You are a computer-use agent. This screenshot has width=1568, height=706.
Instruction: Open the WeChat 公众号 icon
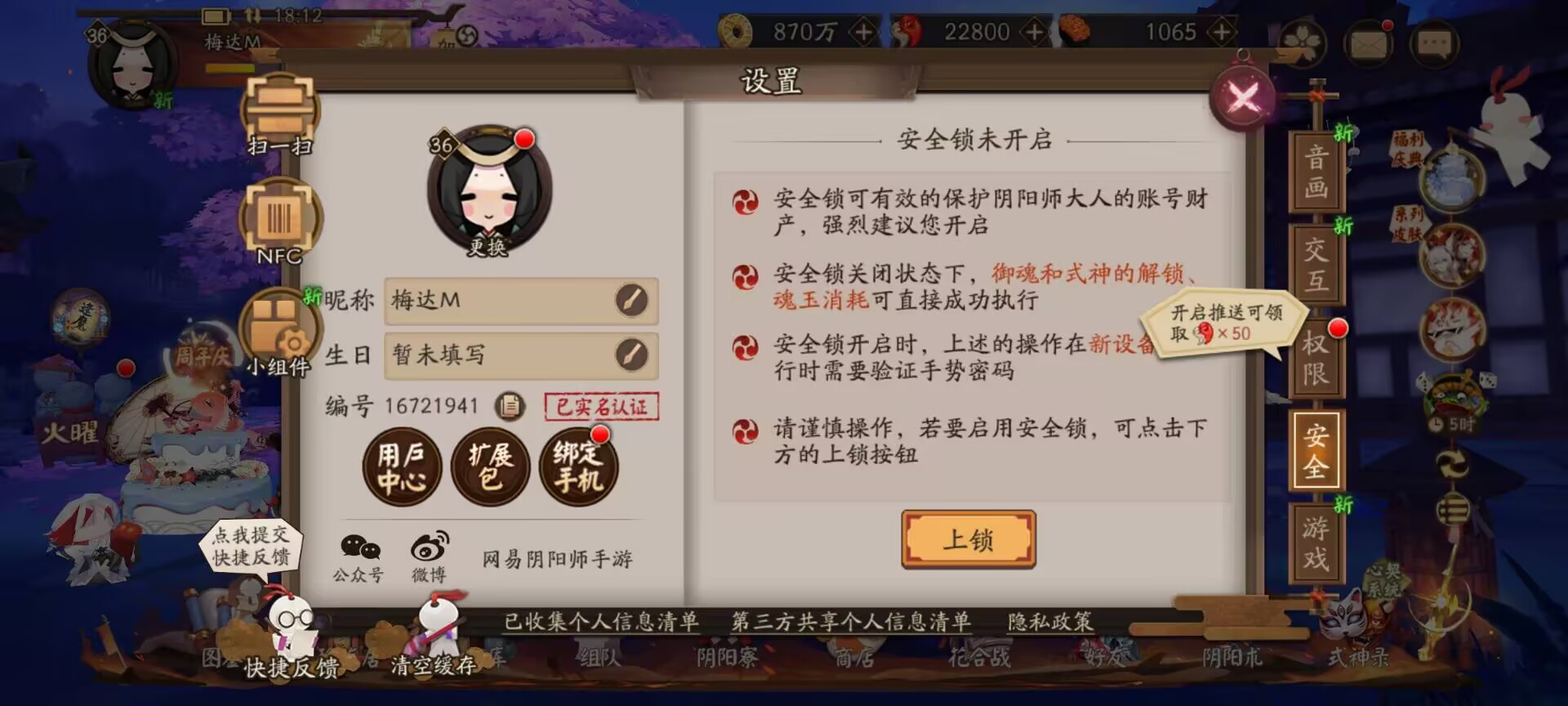tap(359, 557)
